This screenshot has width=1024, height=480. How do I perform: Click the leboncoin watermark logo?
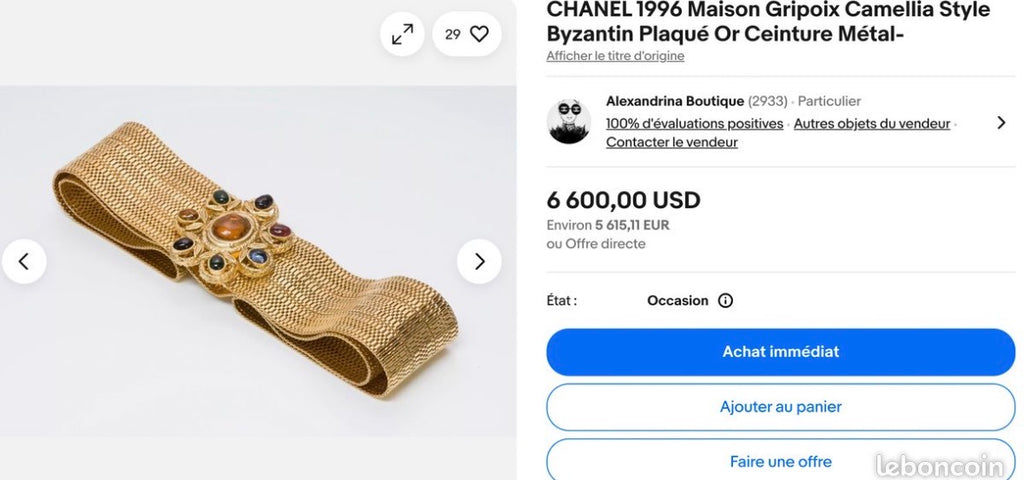click(x=940, y=465)
